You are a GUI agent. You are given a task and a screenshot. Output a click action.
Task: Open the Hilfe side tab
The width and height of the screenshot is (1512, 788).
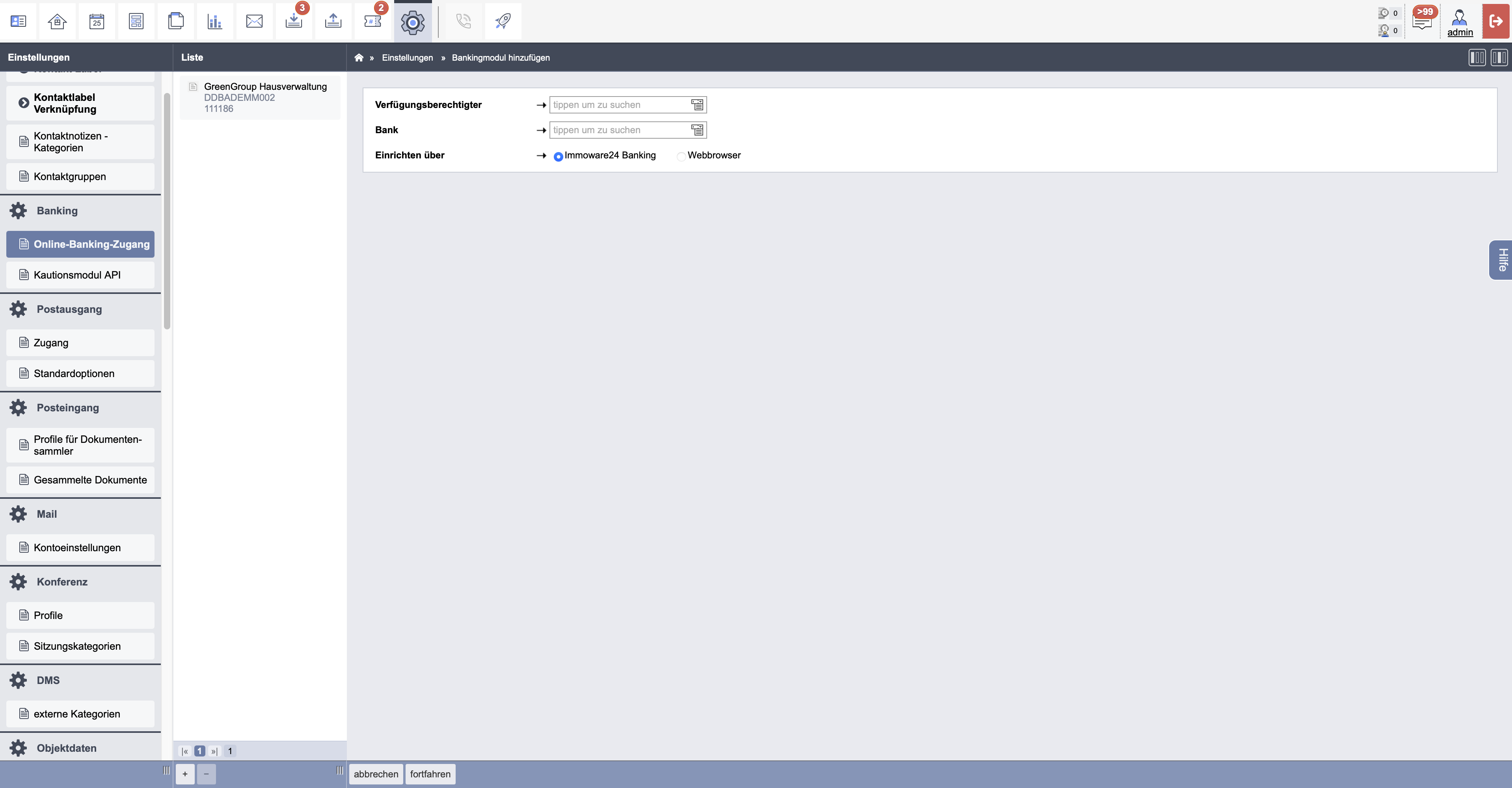point(1501,260)
